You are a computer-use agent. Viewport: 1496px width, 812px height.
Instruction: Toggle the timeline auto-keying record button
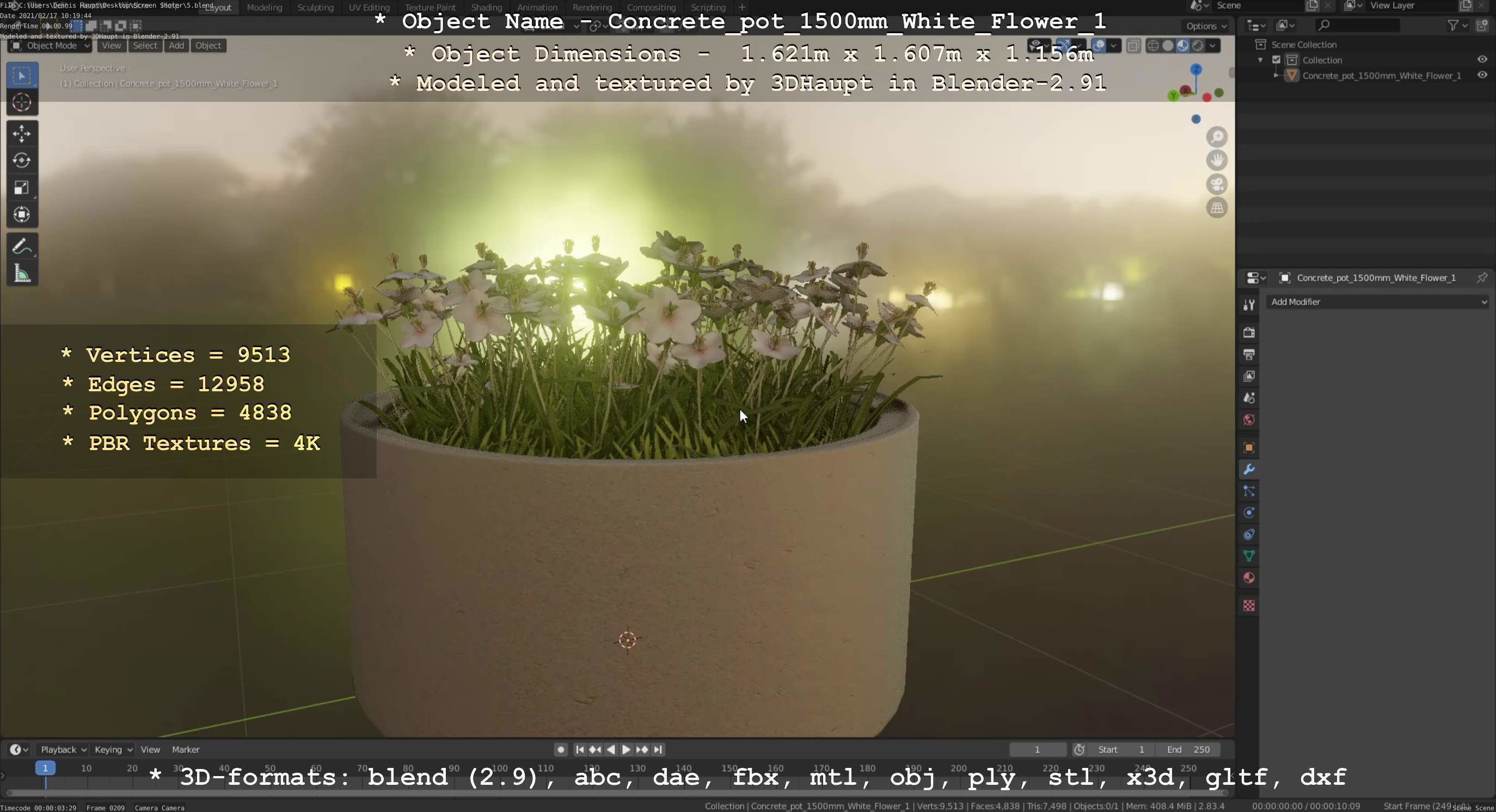[x=560, y=750]
